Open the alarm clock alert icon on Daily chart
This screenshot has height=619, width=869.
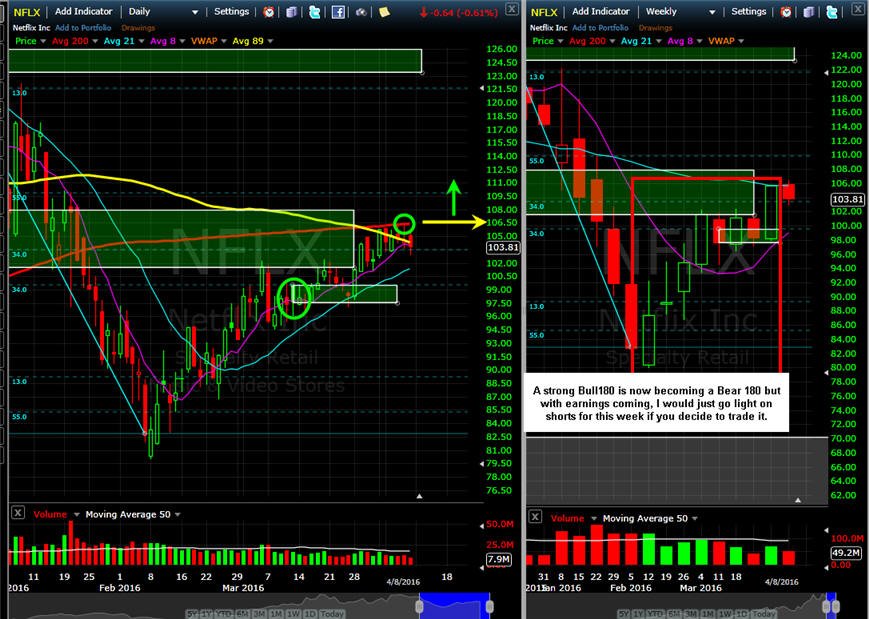(x=269, y=12)
